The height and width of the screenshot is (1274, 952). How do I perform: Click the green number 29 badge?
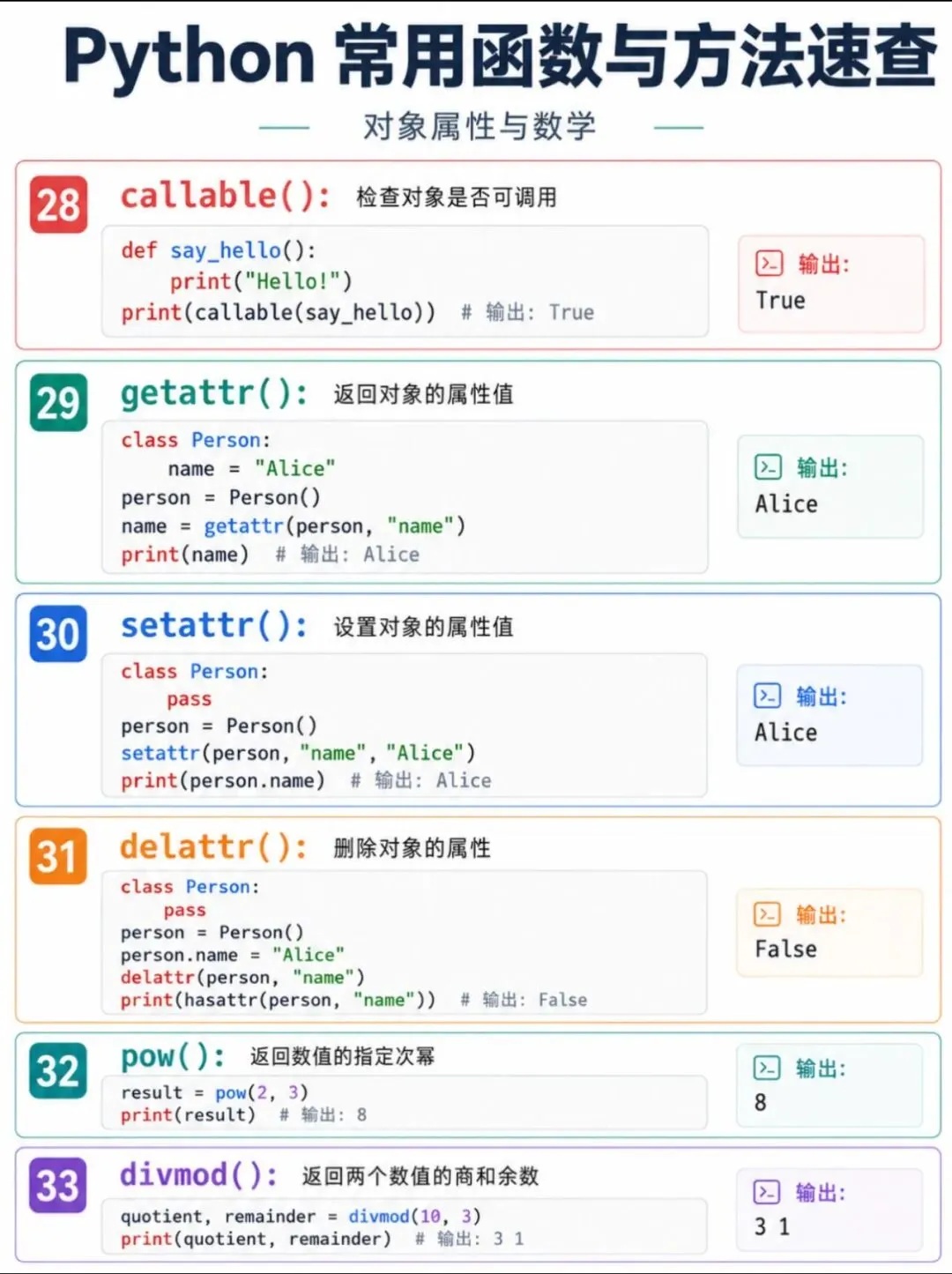tap(58, 403)
